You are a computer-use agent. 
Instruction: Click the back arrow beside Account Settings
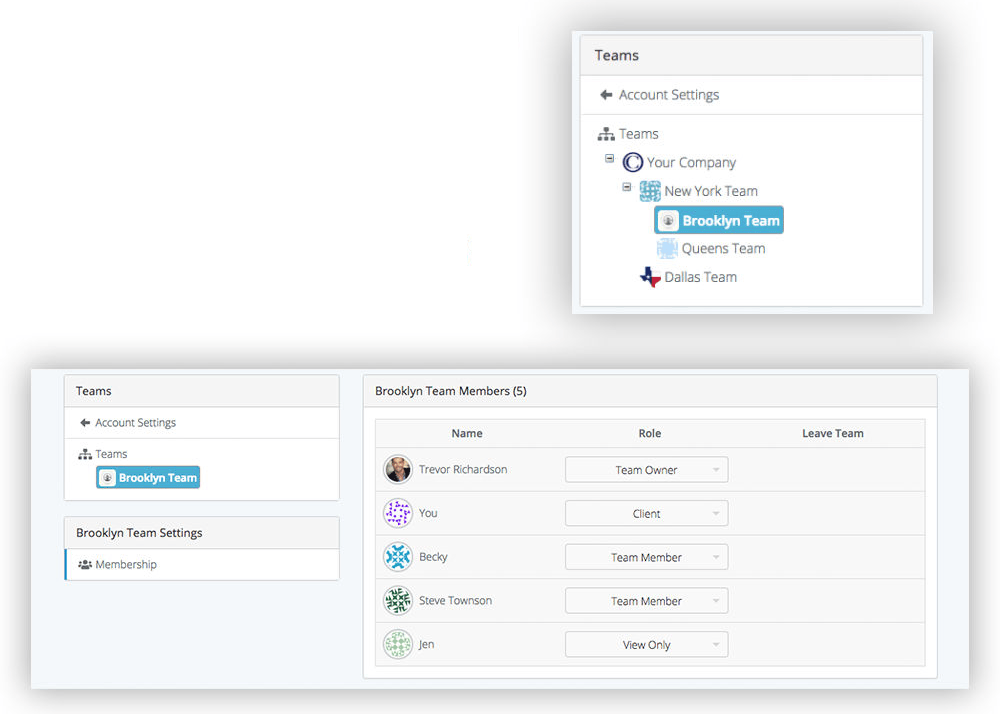tap(597, 94)
